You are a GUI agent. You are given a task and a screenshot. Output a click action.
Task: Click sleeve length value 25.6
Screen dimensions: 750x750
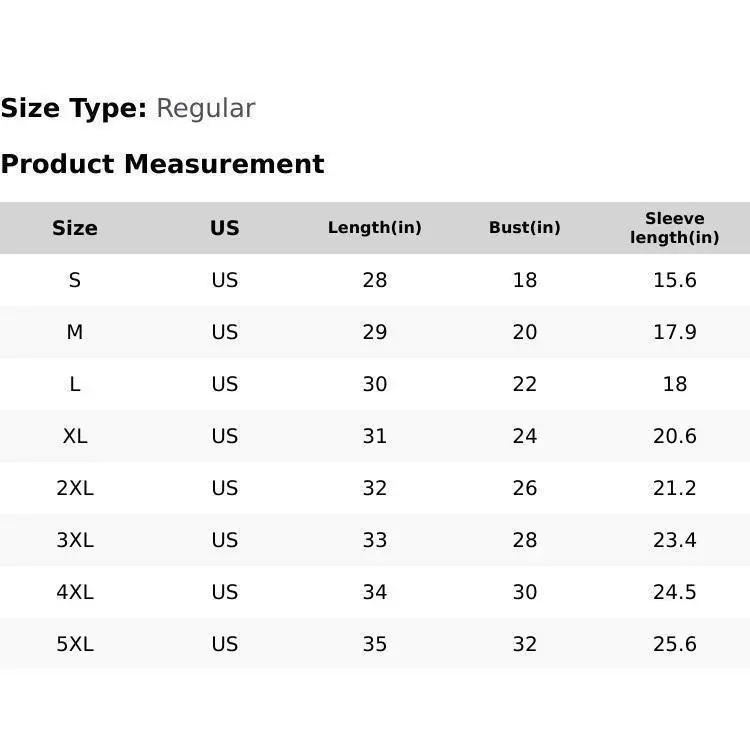tap(674, 644)
